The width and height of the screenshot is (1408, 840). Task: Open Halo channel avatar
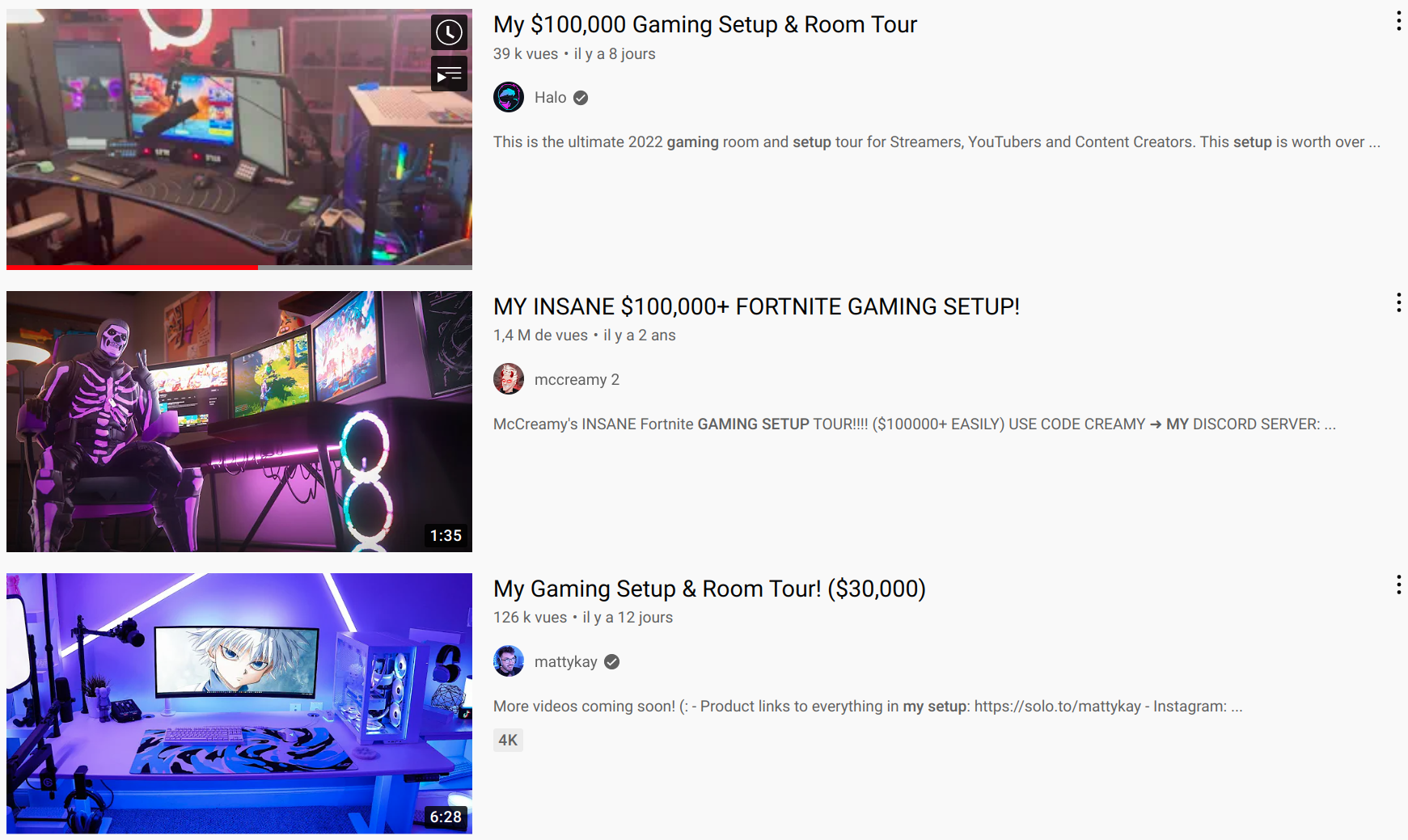pyautogui.click(x=509, y=98)
